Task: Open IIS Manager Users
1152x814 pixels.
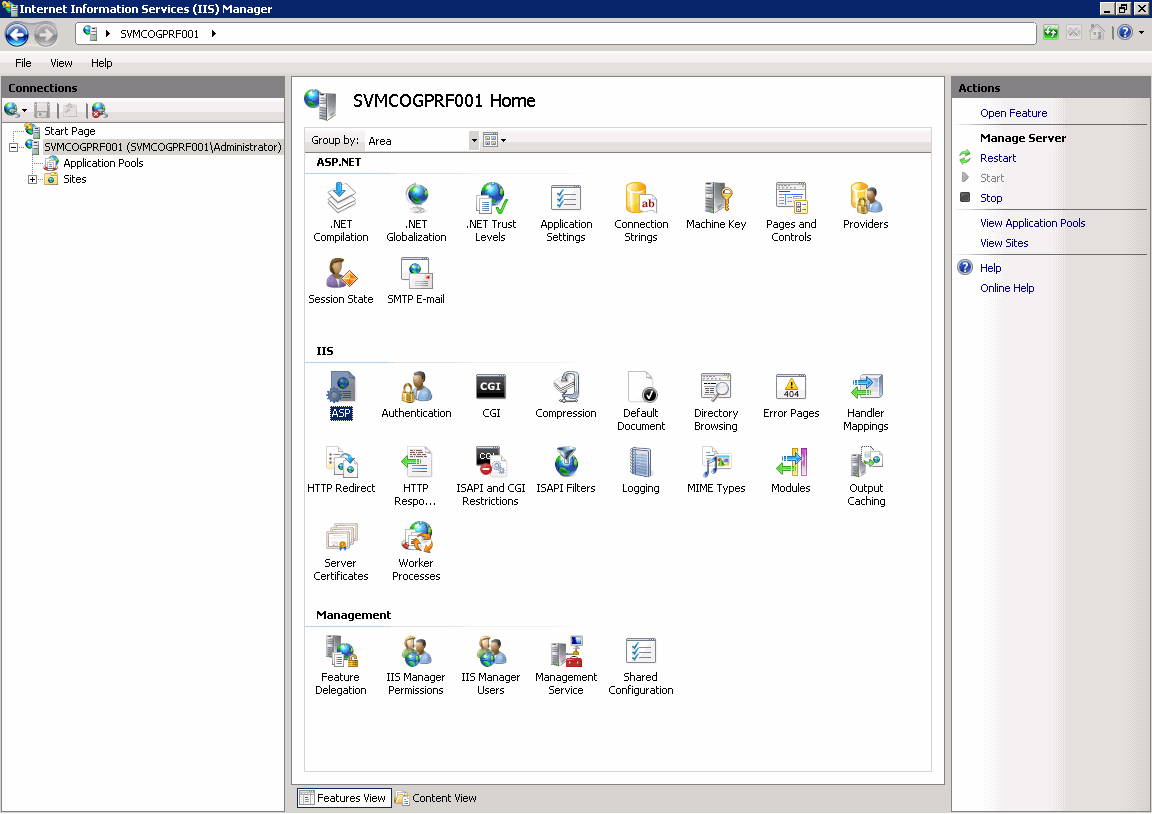Action: (491, 665)
